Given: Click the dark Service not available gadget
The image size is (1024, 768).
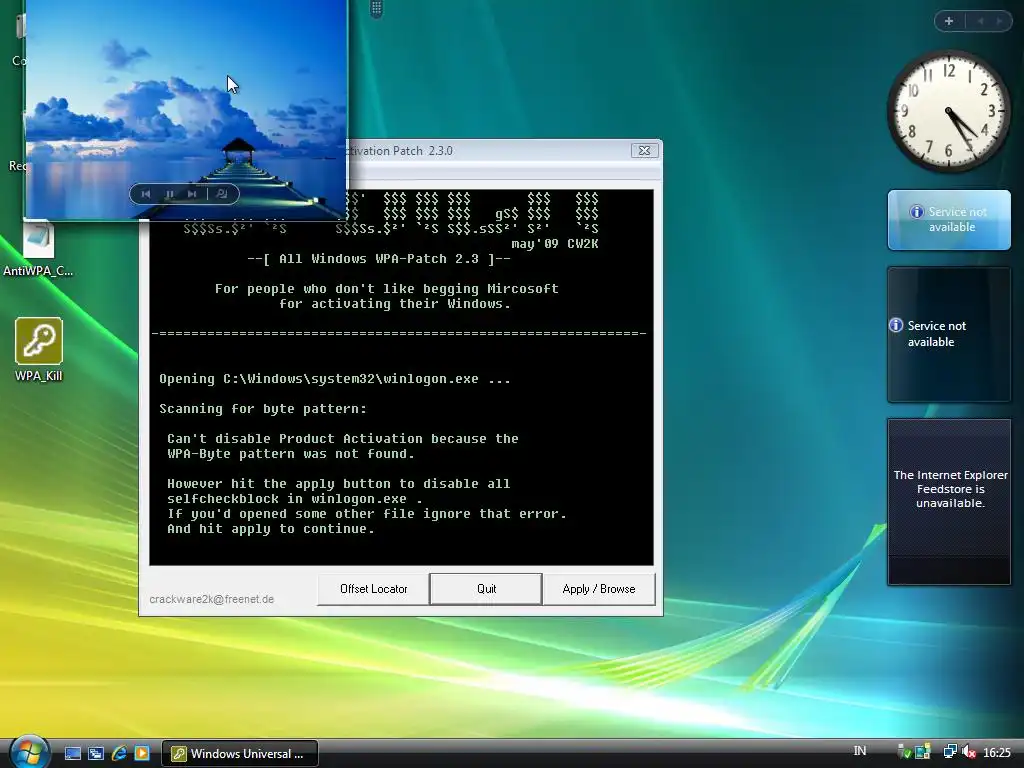Looking at the screenshot, I should (949, 334).
